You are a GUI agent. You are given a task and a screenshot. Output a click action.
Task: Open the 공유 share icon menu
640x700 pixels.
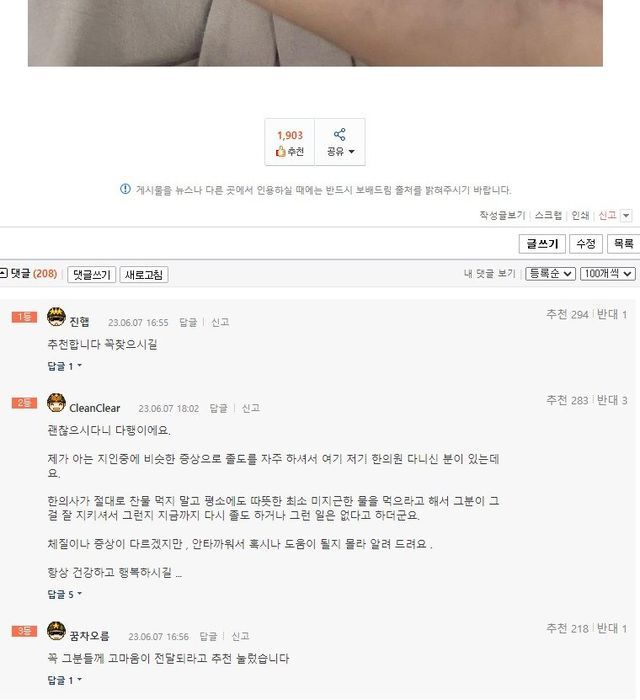tap(340, 134)
